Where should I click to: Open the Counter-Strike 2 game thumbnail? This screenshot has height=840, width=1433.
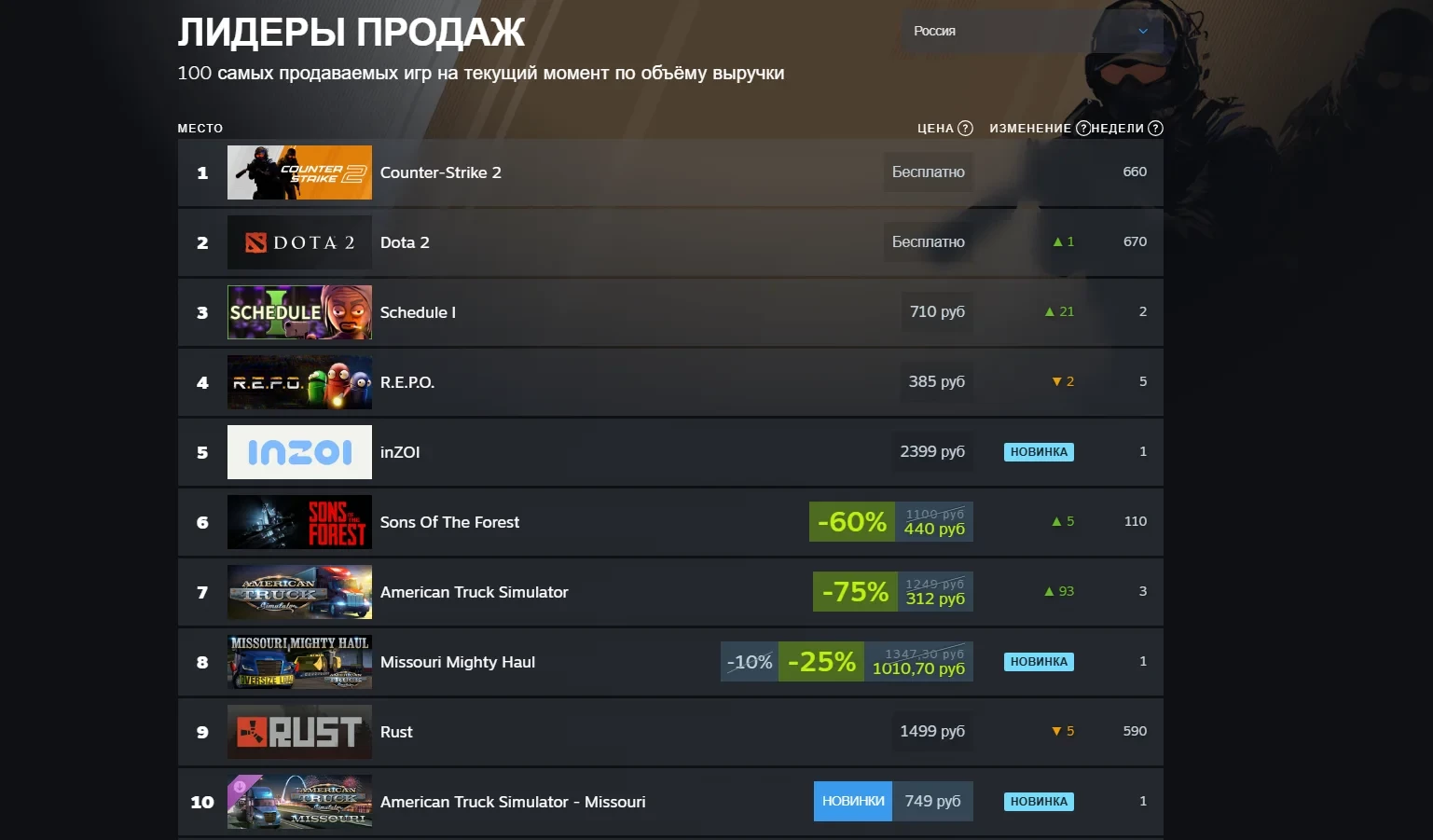[299, 172]
